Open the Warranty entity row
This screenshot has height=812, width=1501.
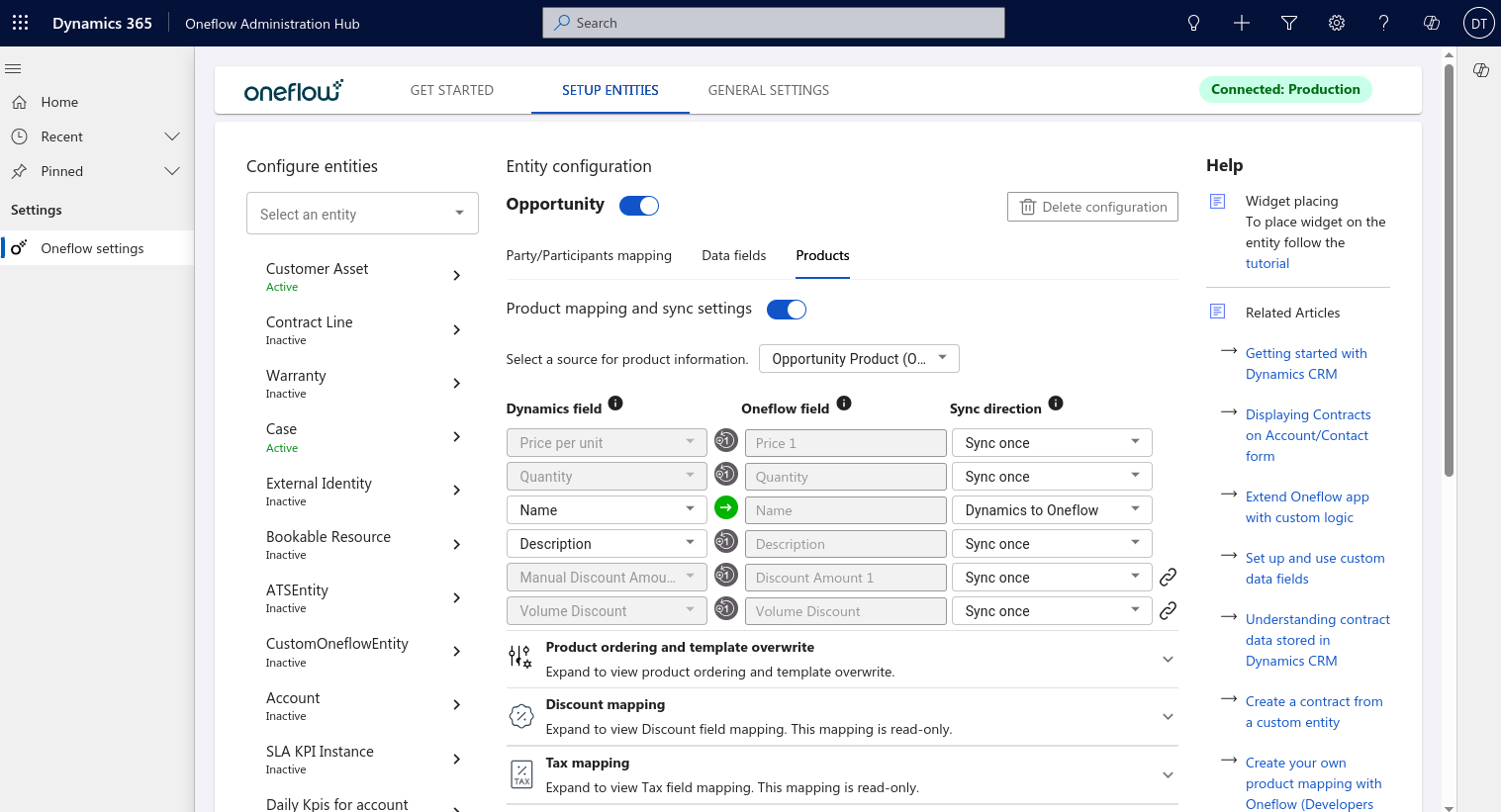click(x=362, y=383)
